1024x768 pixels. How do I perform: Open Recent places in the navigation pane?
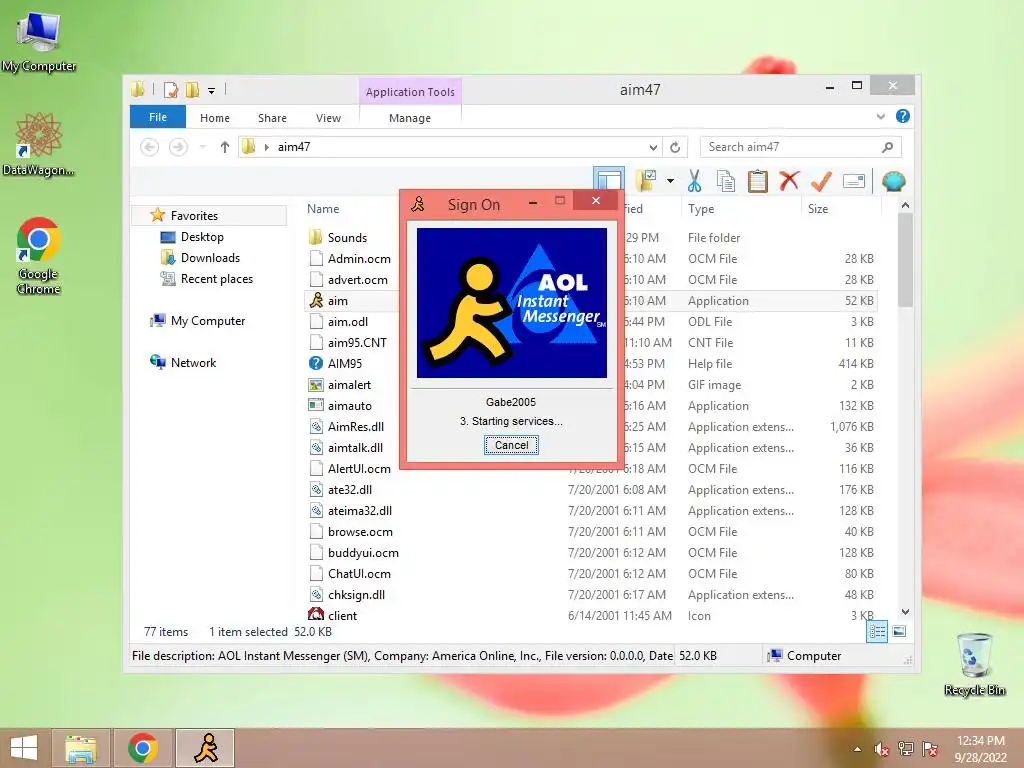click(216, 279)
